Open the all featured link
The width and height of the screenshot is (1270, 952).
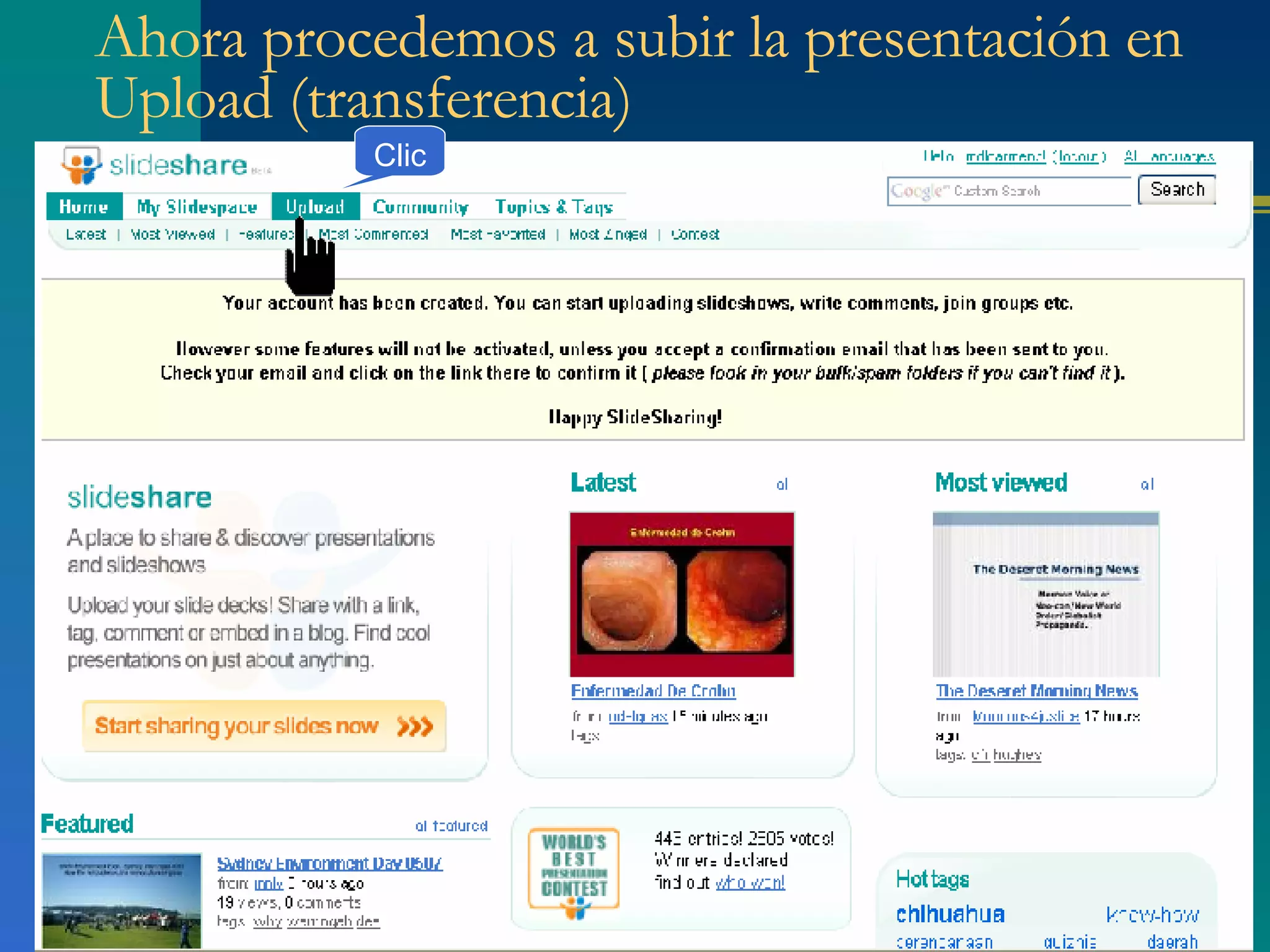(x=451, y=826)
